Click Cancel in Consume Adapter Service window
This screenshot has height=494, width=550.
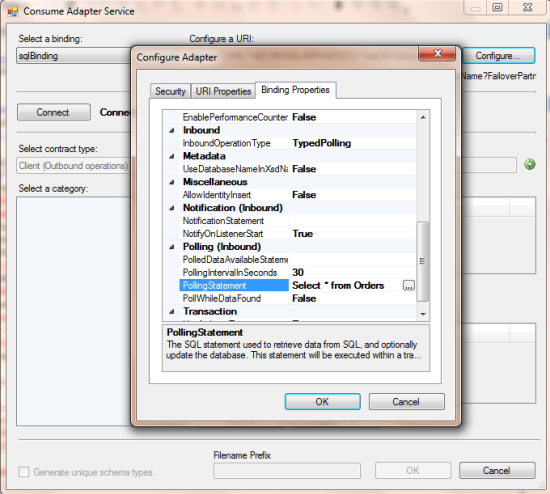point(497,470)
